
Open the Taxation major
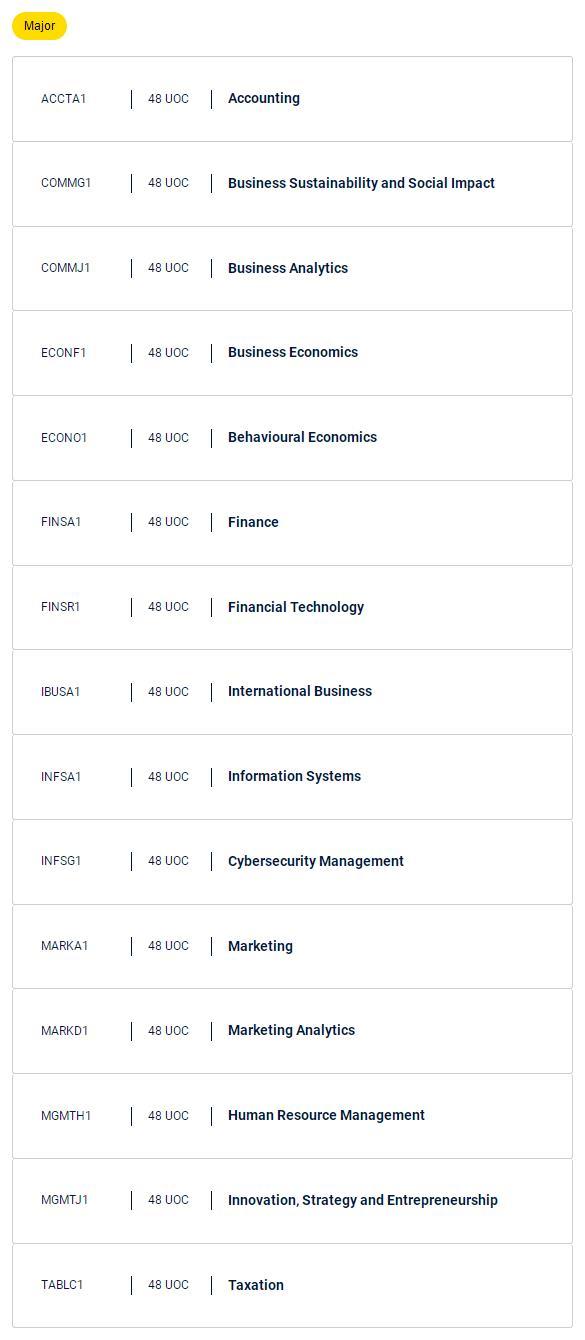(292, 1285)
